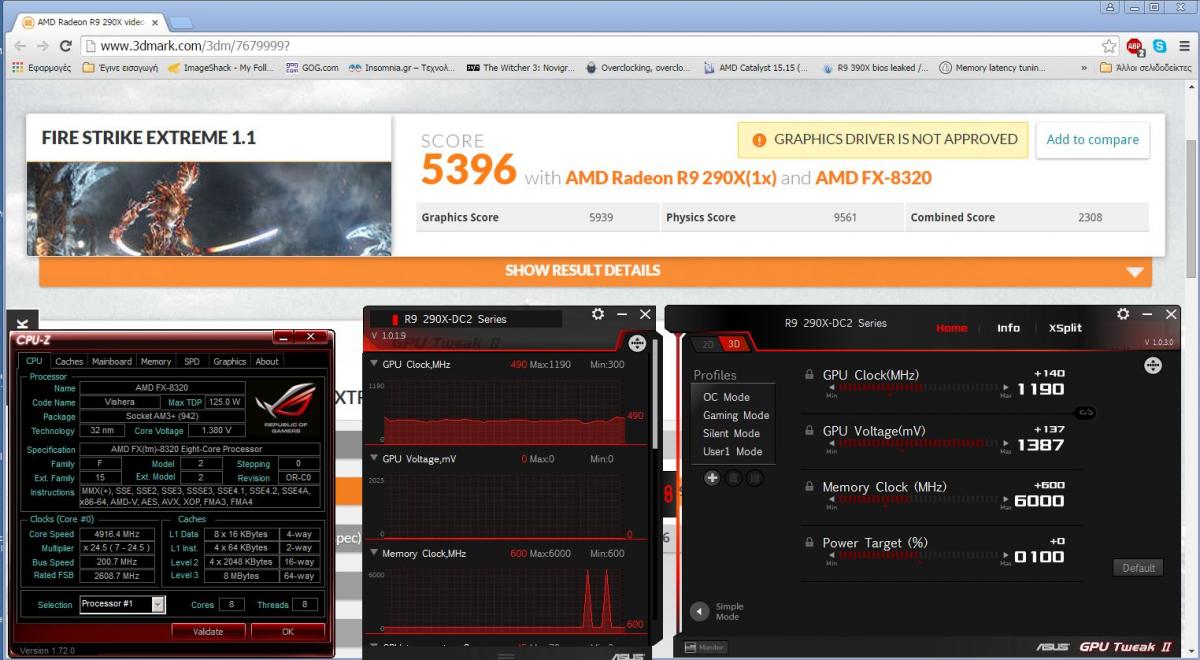This screenshot has width=1200, height=660.
Task: Click the ROG logo in CPU-Z
Action: (285, 406)
